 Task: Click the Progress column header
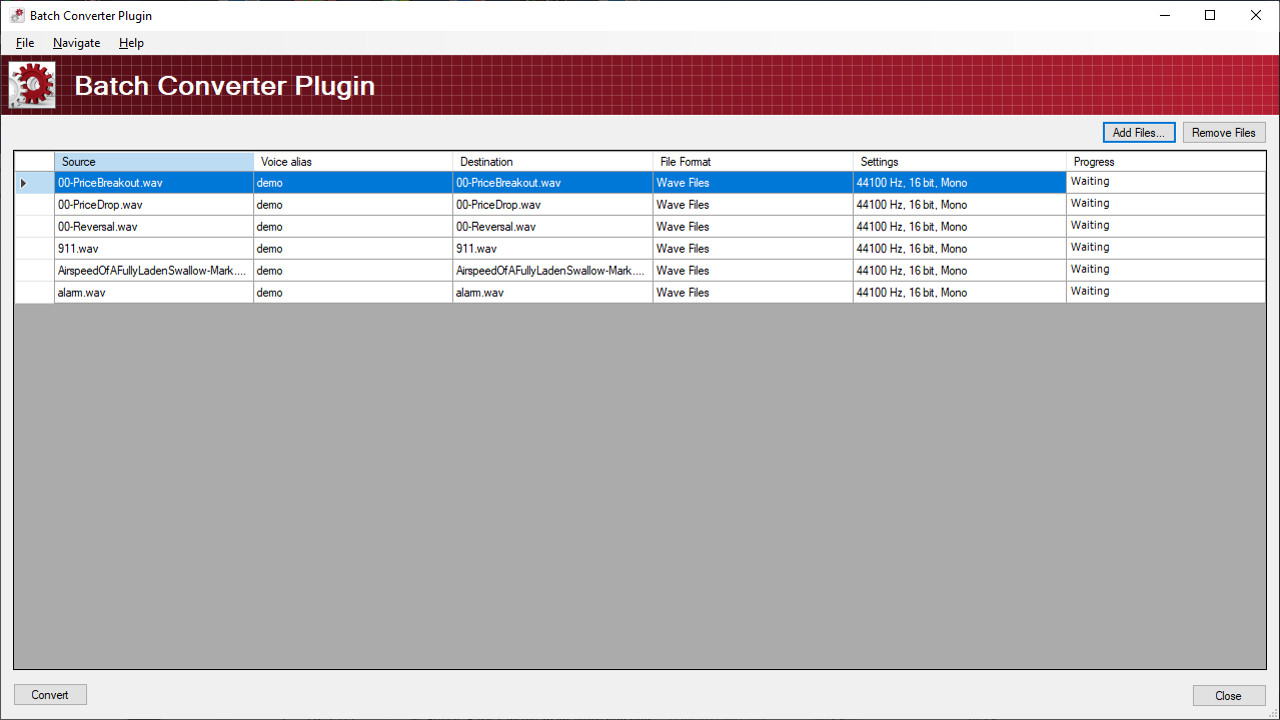1165,161
